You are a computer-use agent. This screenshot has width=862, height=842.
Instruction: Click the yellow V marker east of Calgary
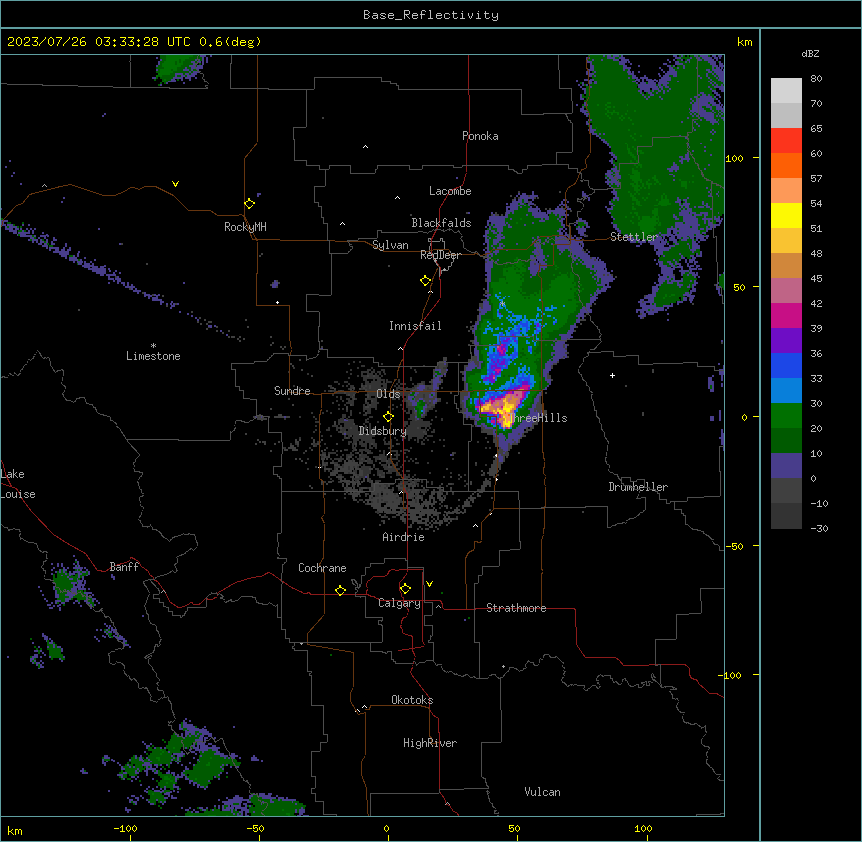click(429, 584)
